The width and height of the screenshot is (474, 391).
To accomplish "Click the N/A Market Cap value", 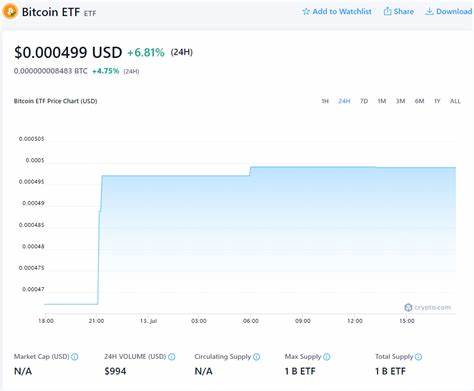I will (23, 371).
